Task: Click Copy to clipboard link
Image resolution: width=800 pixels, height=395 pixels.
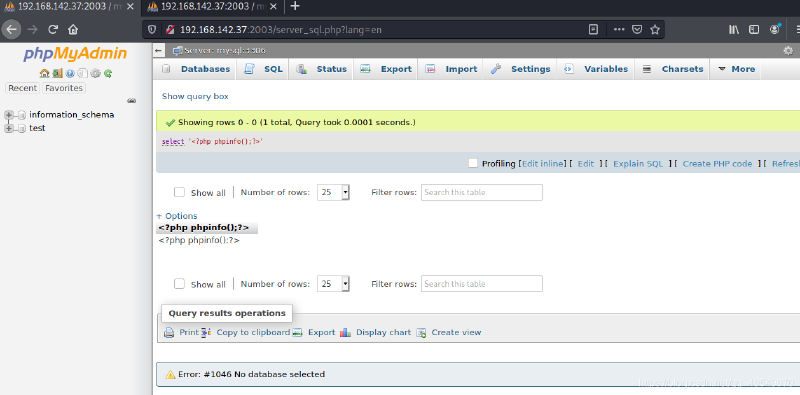Action: click(x=246, y=332)
